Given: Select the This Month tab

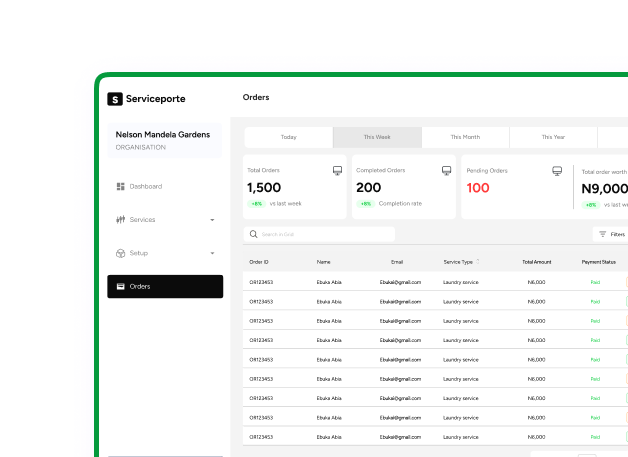Looking at the screenshot, I should click(465, 137).
